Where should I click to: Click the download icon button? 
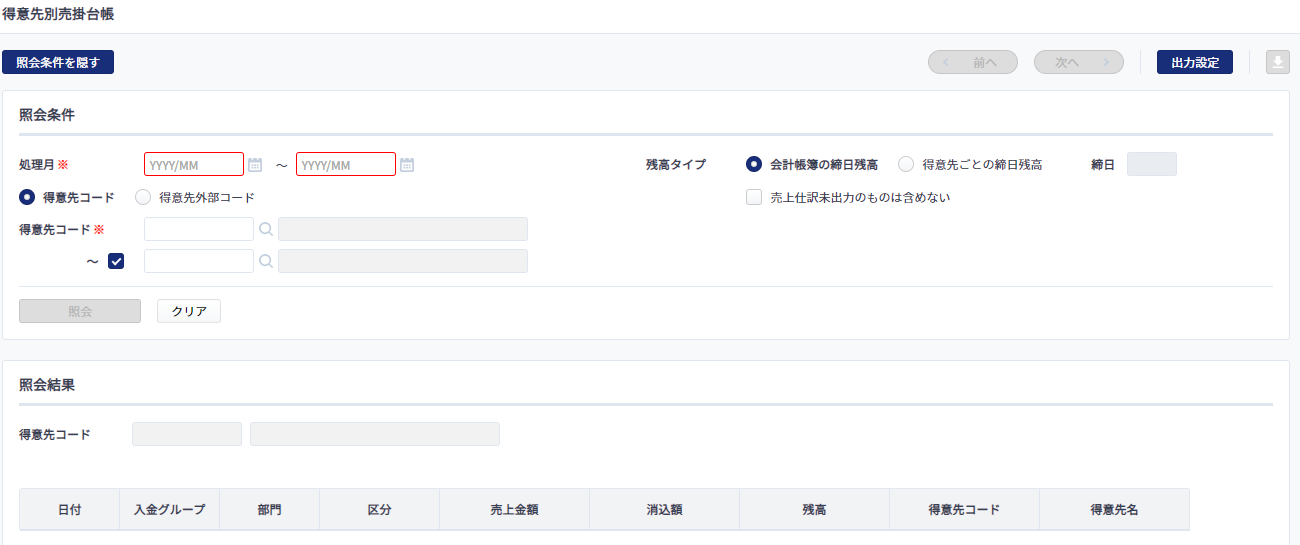pyautogui.click(x=1278, y=62)
